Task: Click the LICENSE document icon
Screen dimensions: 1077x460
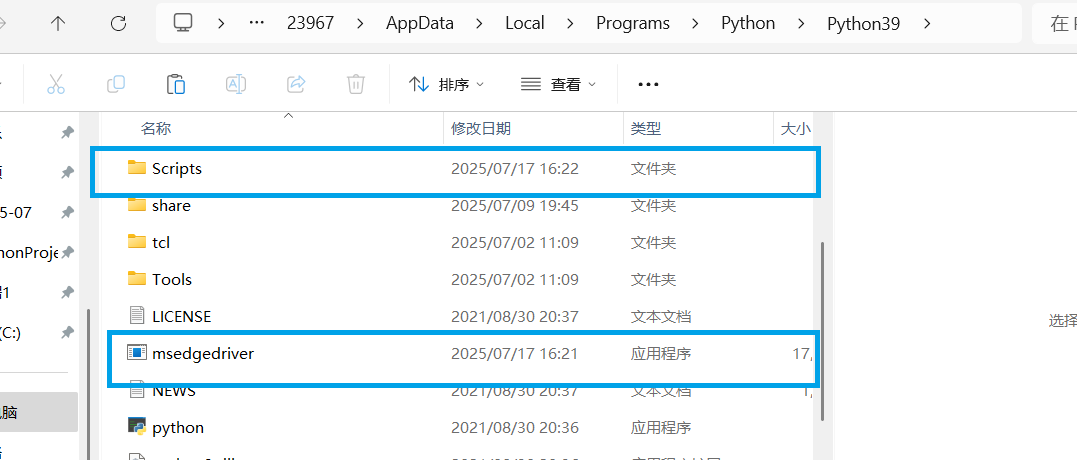Action: tap(137, 316)
